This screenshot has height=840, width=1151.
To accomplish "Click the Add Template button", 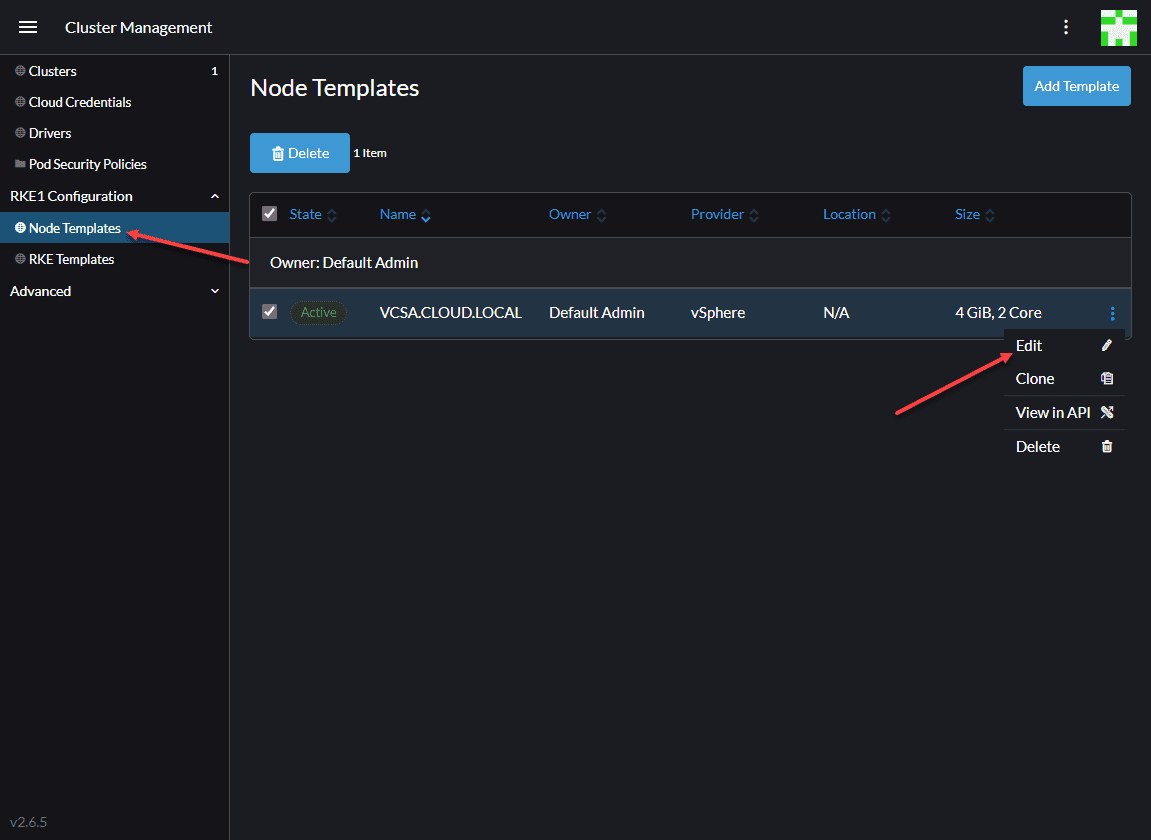I will [x=1076, y=86].
